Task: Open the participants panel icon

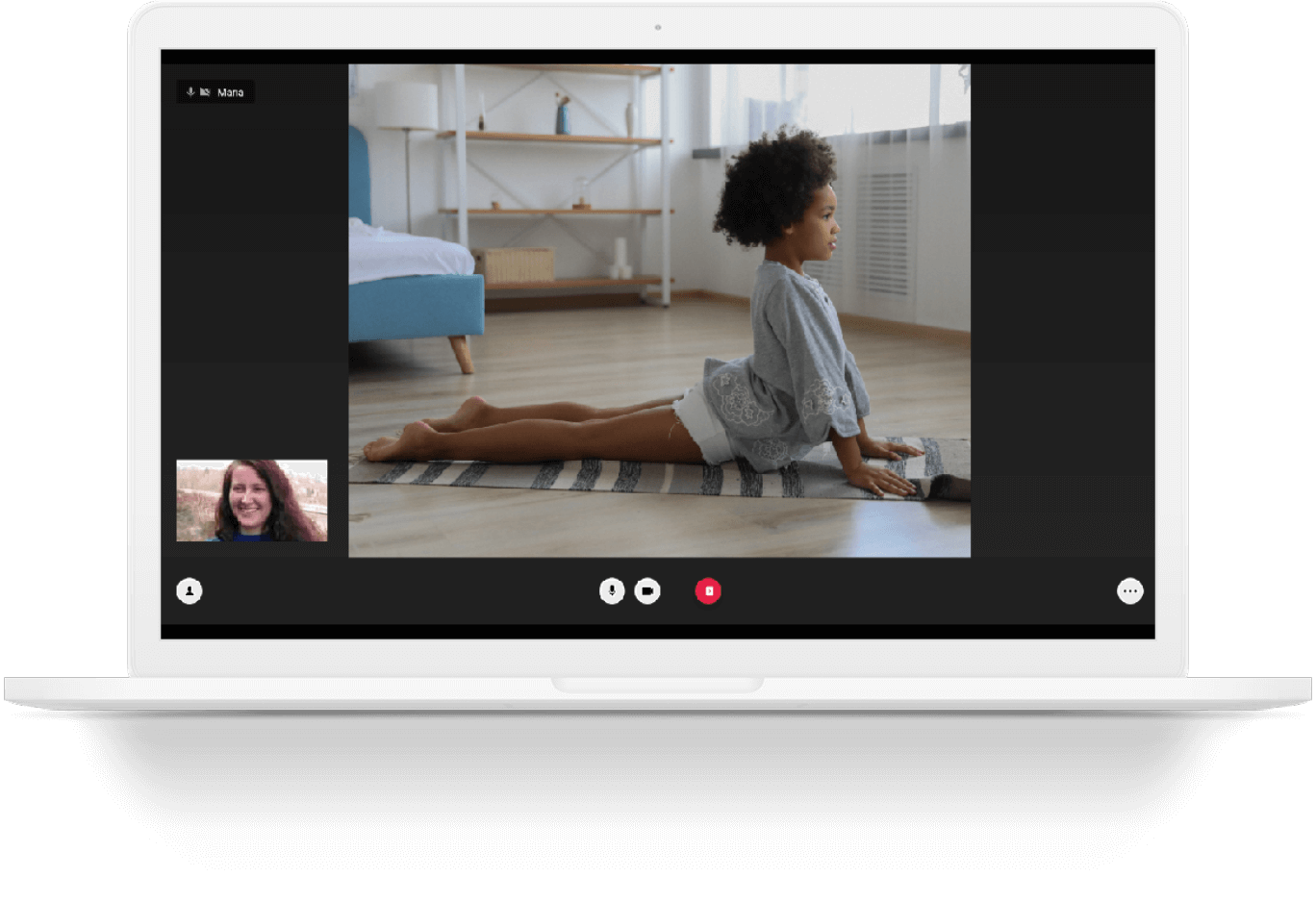Action: pyautogui.click(x=190, y=590)
